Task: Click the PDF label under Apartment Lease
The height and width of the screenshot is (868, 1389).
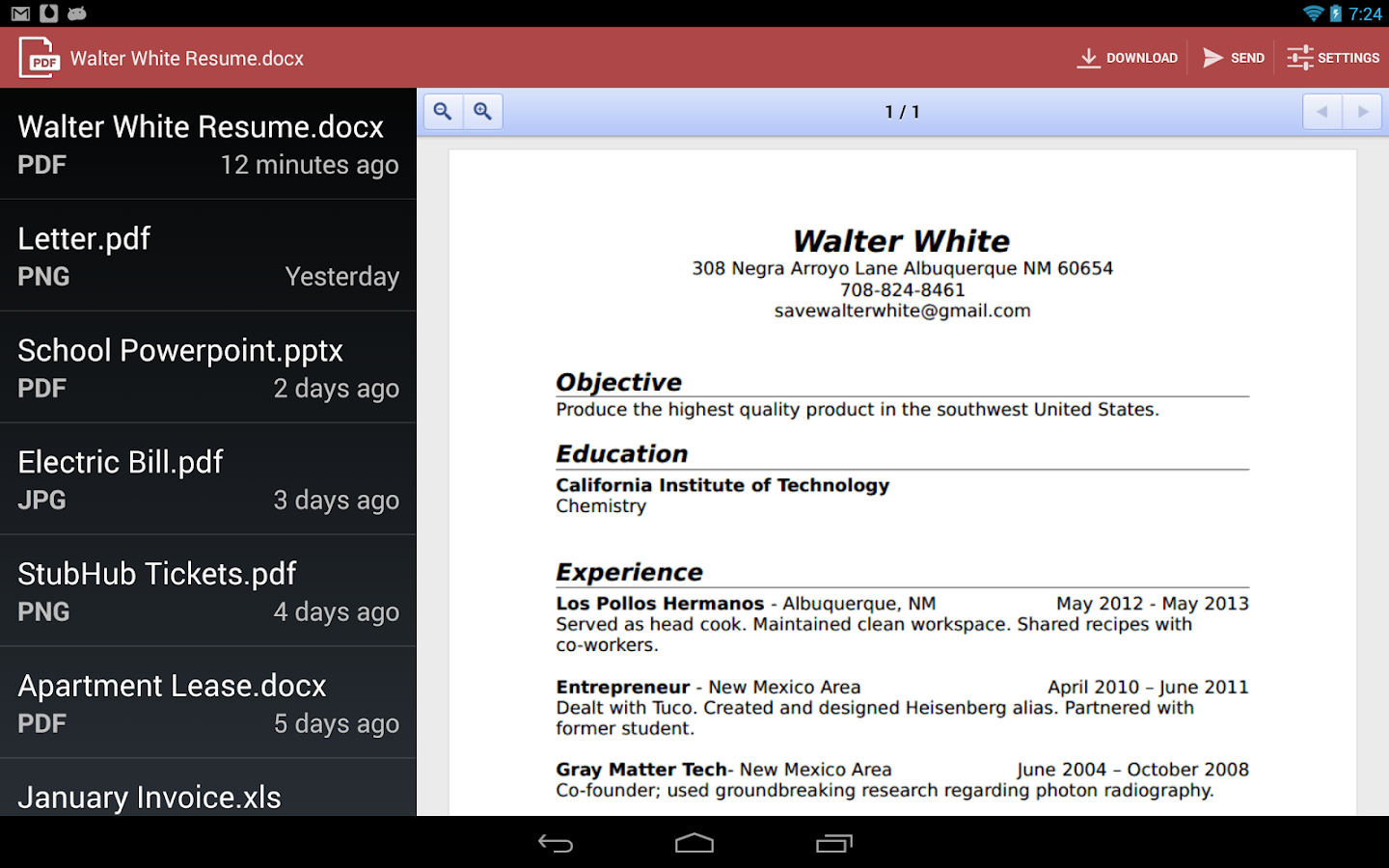Action: coord(42,724)
